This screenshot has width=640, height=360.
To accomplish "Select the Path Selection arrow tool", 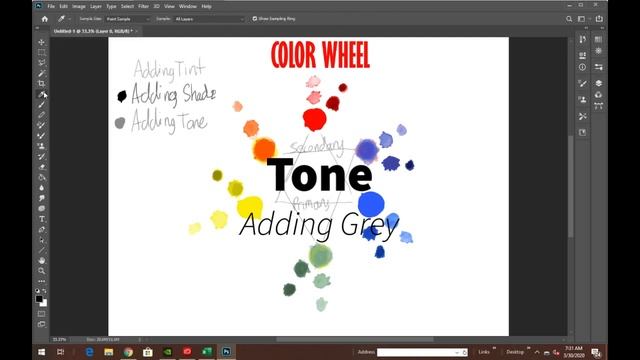I will pos(42,240).
